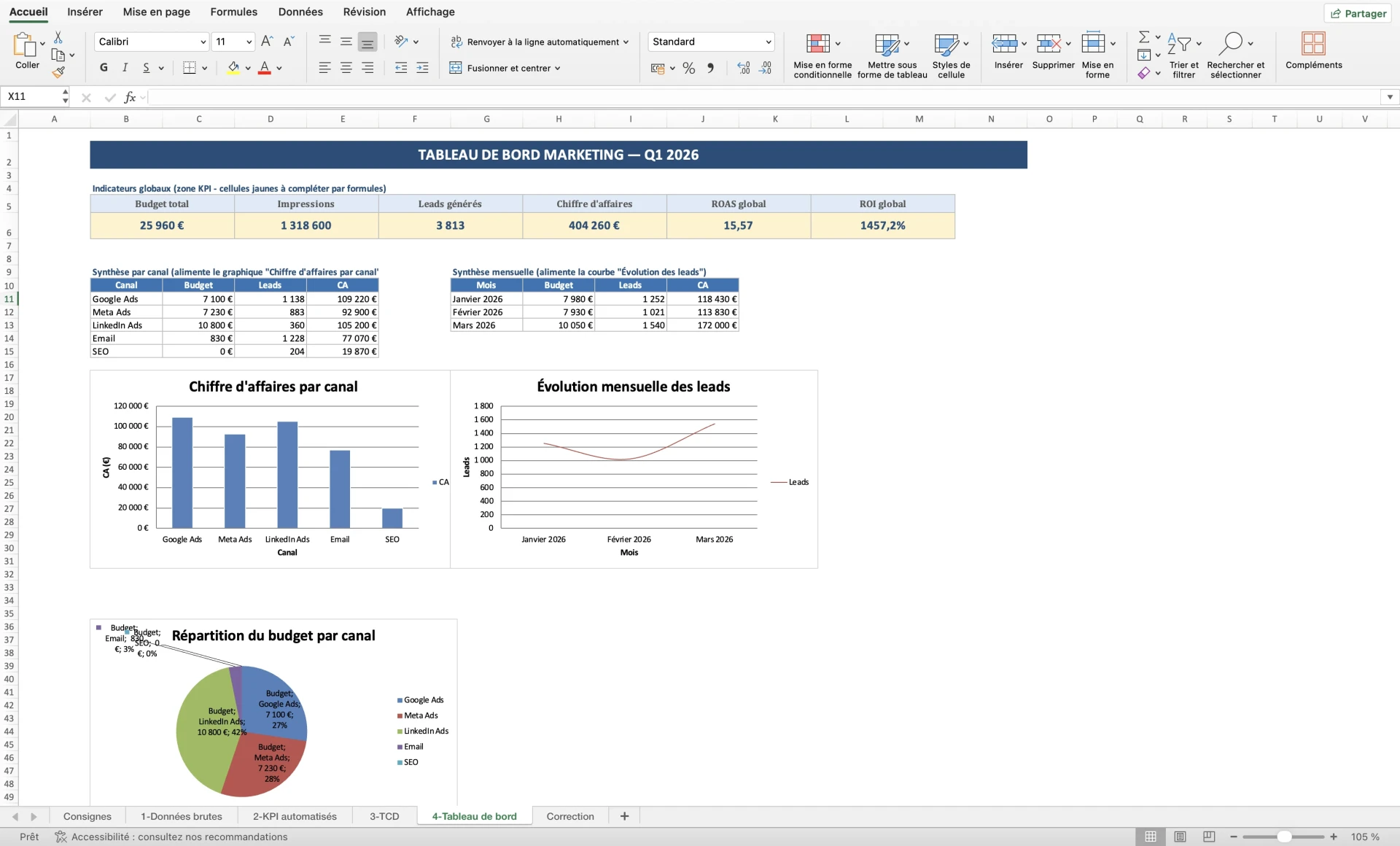Click the zoom slider in status bar
1400x846 pixels.
[1284, 837]
